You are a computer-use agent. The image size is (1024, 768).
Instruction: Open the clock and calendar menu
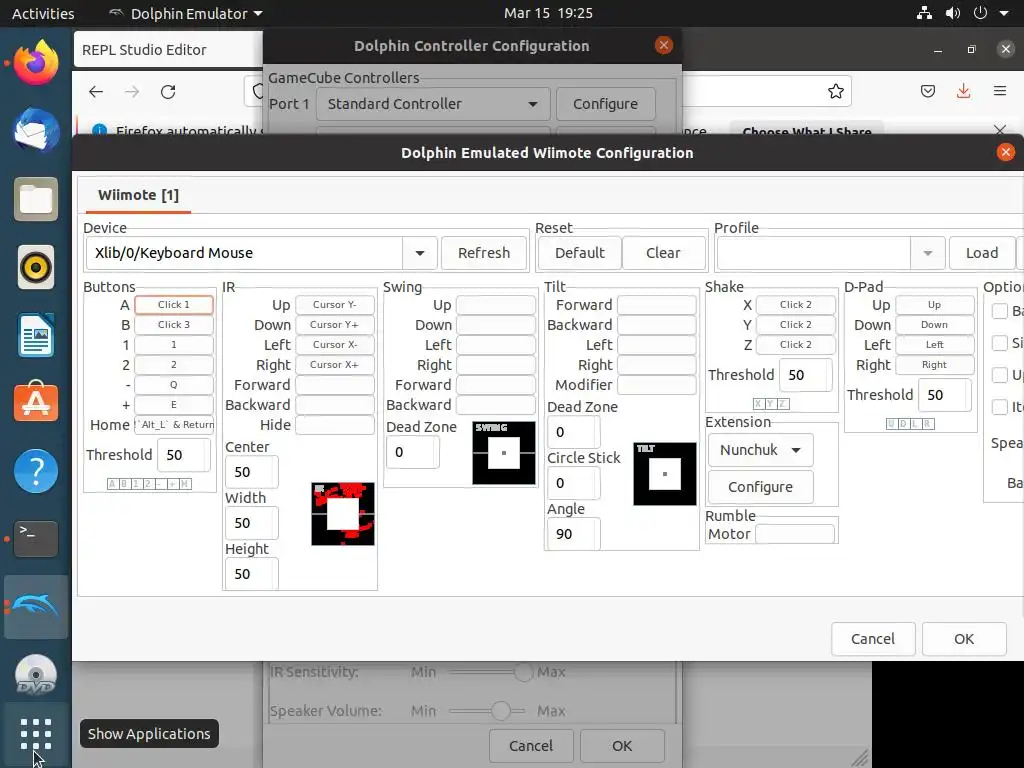[548, 13]
